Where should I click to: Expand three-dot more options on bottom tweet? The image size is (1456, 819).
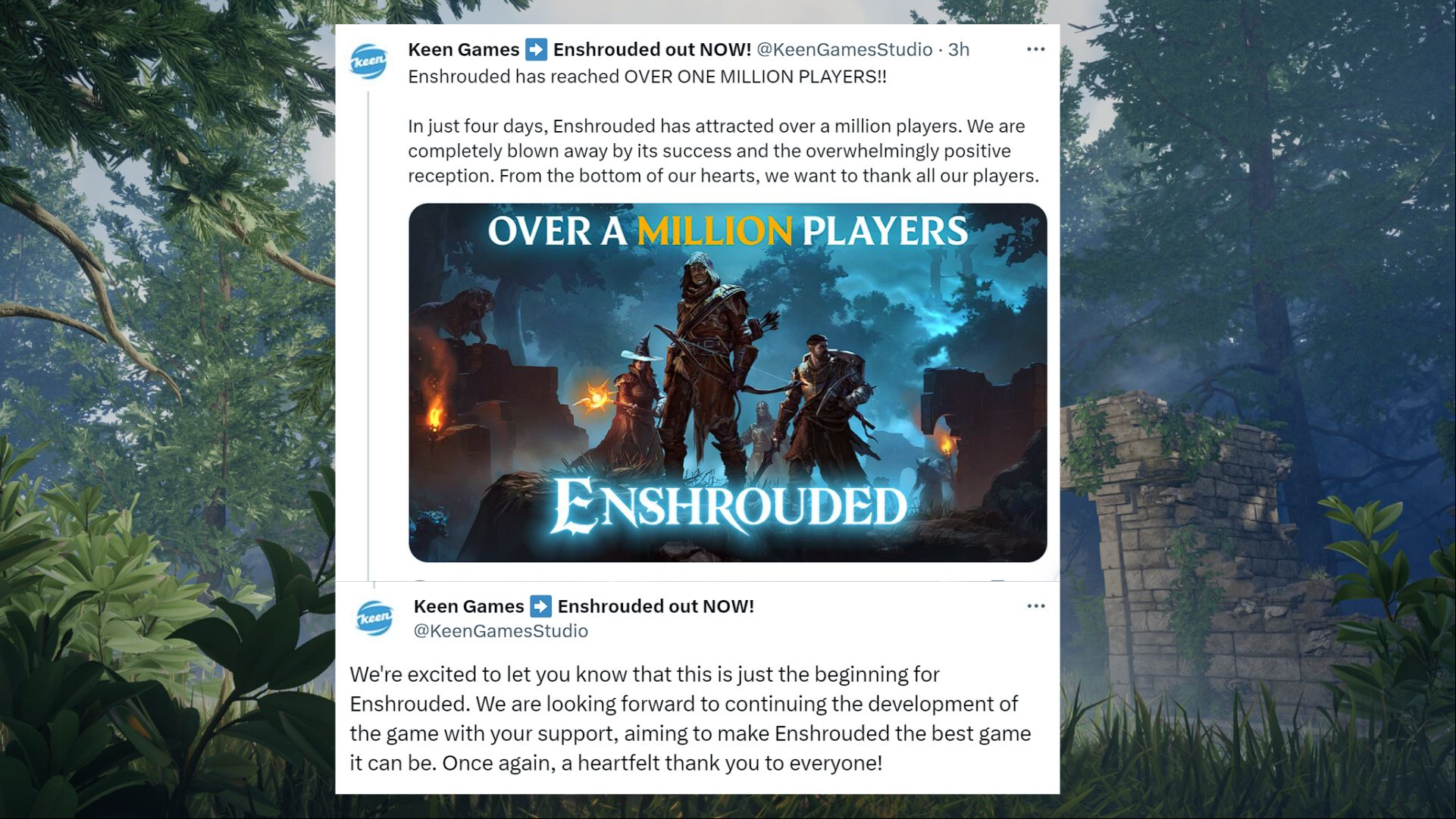pos(1035,606)
